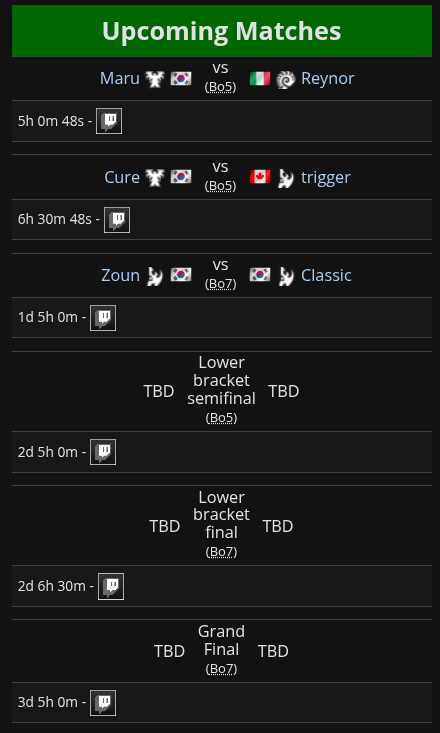This screenshot has height=733, width=440.
Task: Click trigger's Protoss race icon
Action: coord(285,178)
